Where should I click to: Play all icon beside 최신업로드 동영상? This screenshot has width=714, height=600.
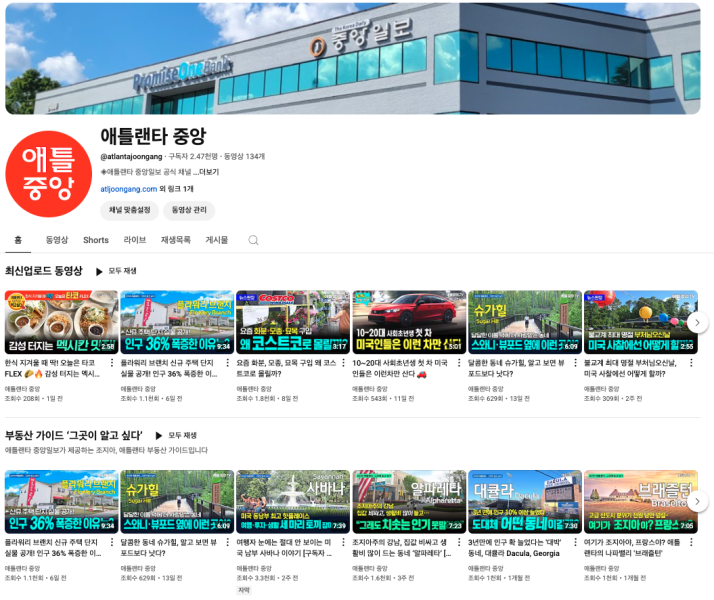pos(99,272)
